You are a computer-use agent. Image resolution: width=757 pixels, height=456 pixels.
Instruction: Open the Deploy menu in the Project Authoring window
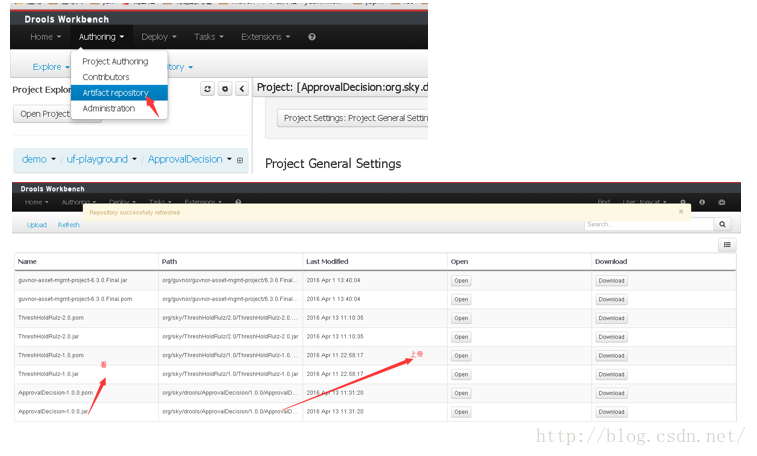coord(159,37)
